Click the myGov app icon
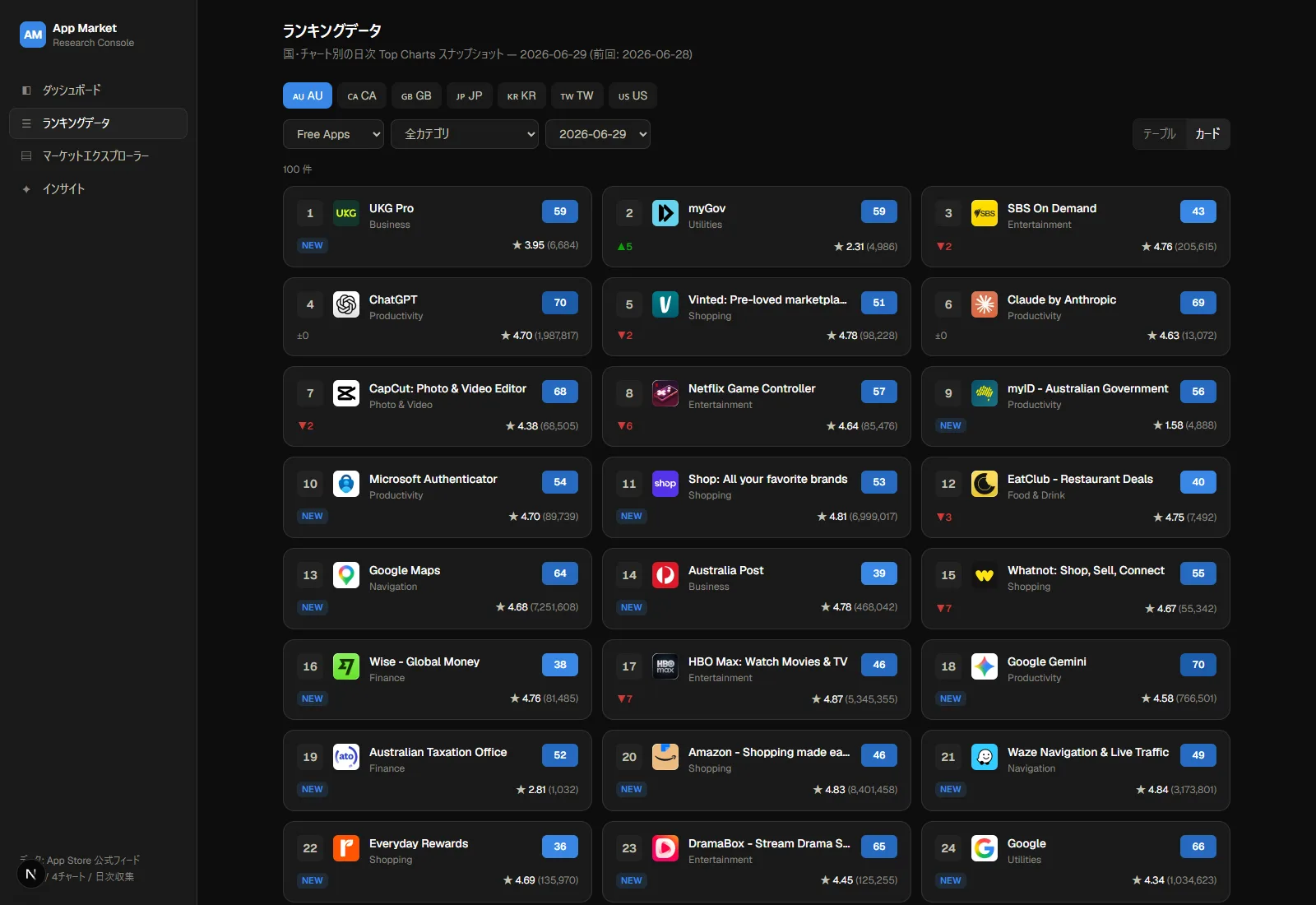Screen dimensions: 1316x905 [665, 213]
